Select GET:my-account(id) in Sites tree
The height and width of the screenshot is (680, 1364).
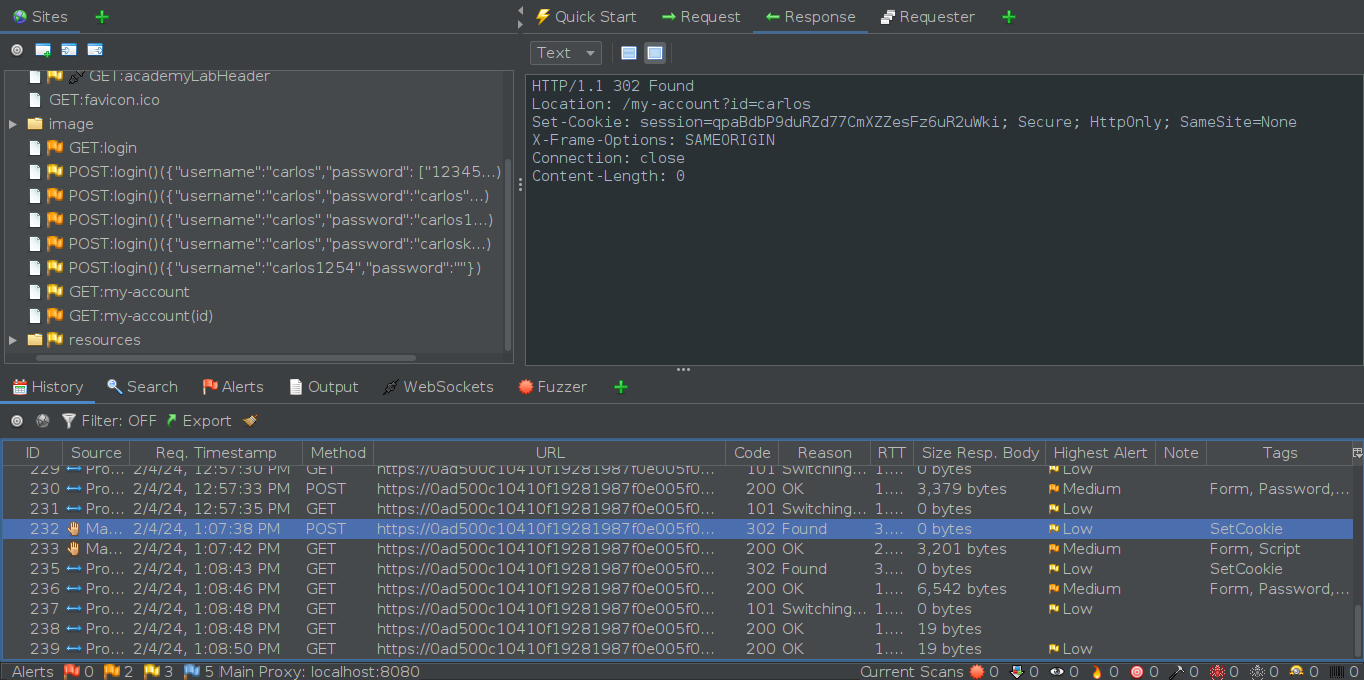tap(140, 316)
